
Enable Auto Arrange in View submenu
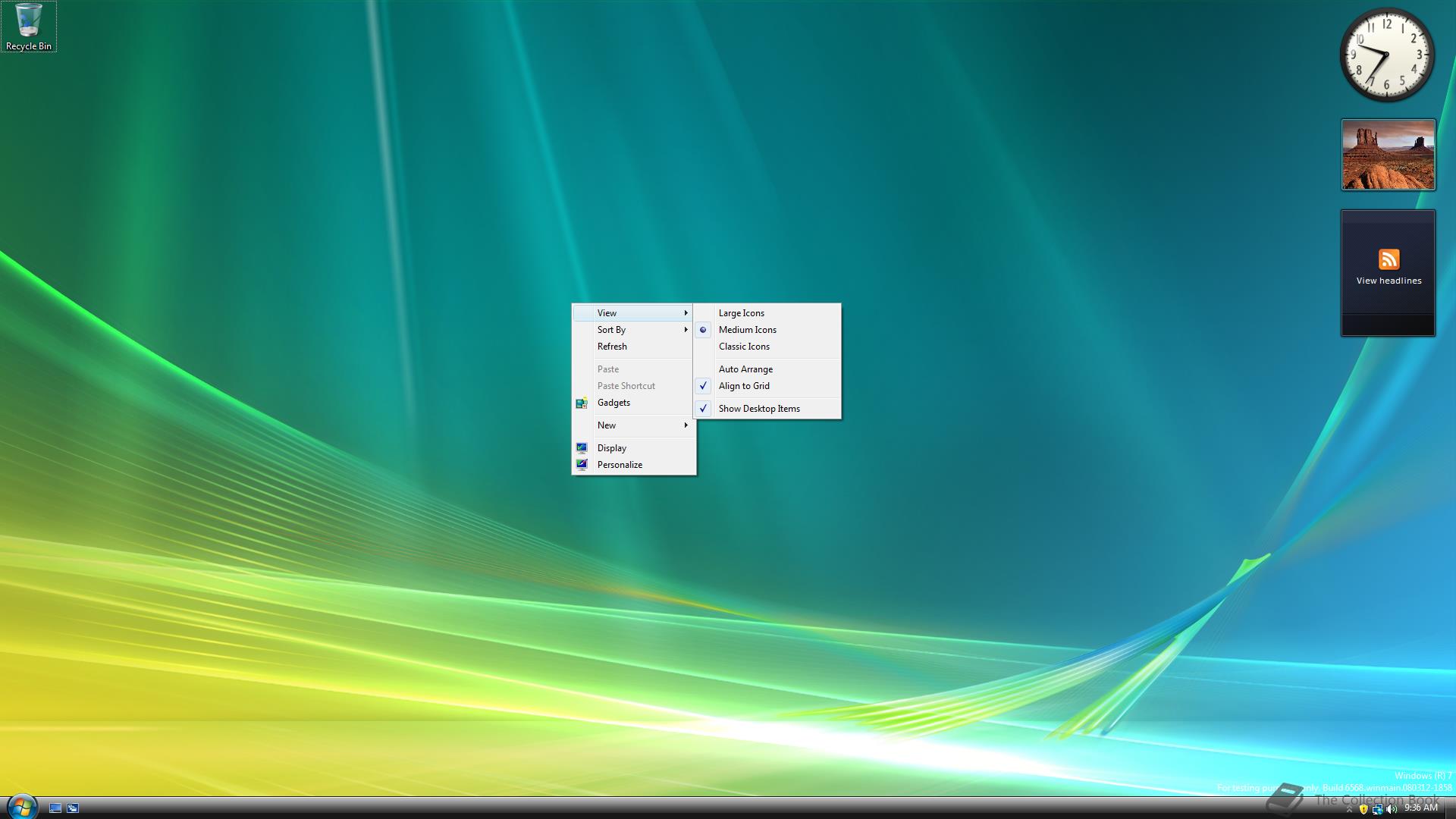pos(745,369)
